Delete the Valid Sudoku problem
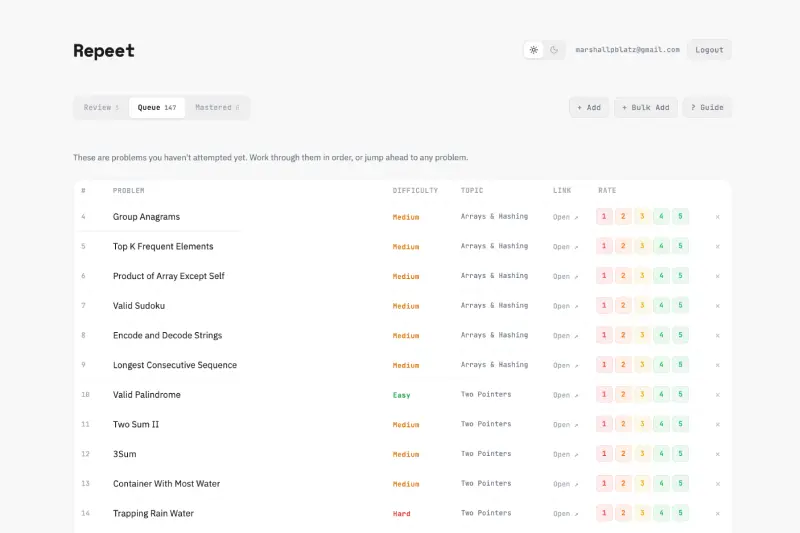Viewport: 800px width, 533px height. pos(717,306)
